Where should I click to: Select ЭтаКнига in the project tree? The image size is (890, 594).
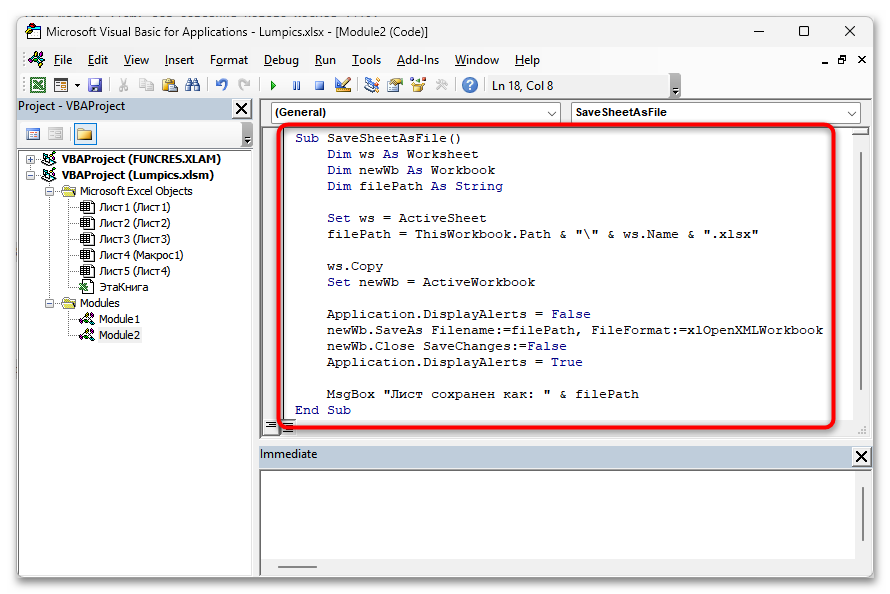pos(122,287)
